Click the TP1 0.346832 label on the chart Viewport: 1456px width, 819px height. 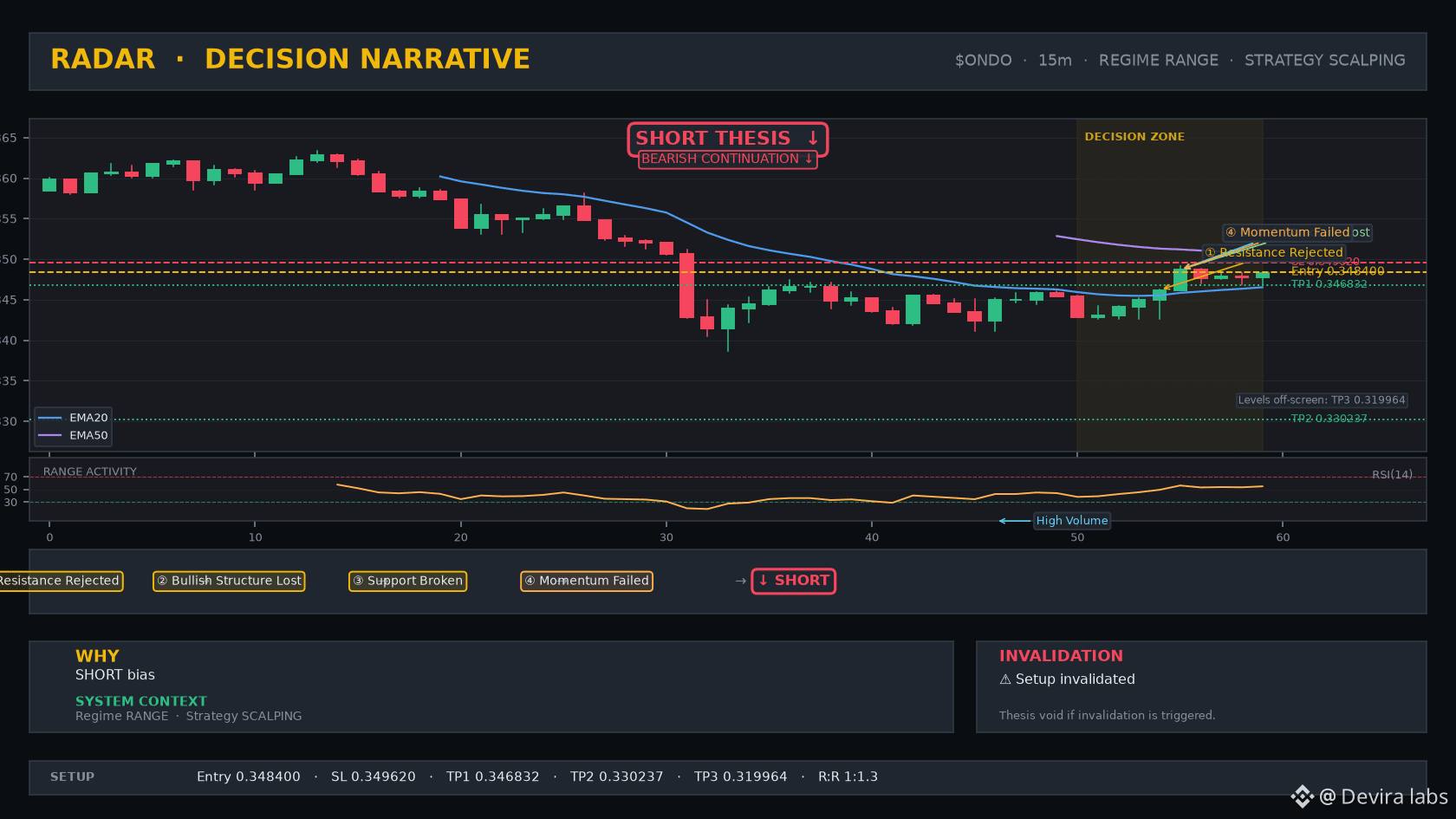[1329, 284]
